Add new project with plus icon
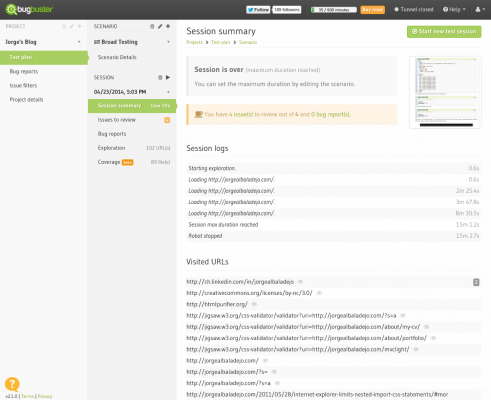The height and width of the screenshot is (400, 491). [x=80, y=26]
